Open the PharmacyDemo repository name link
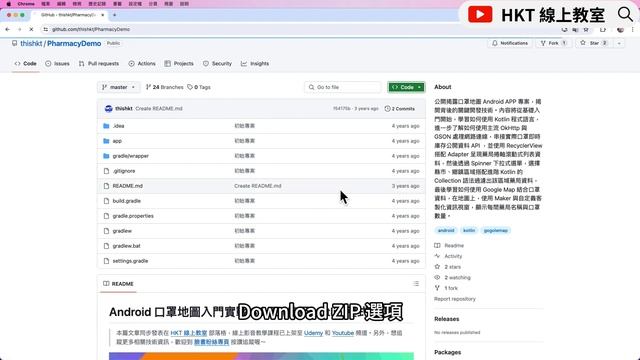Screen dimensions: 640x360 click(74, 43)
